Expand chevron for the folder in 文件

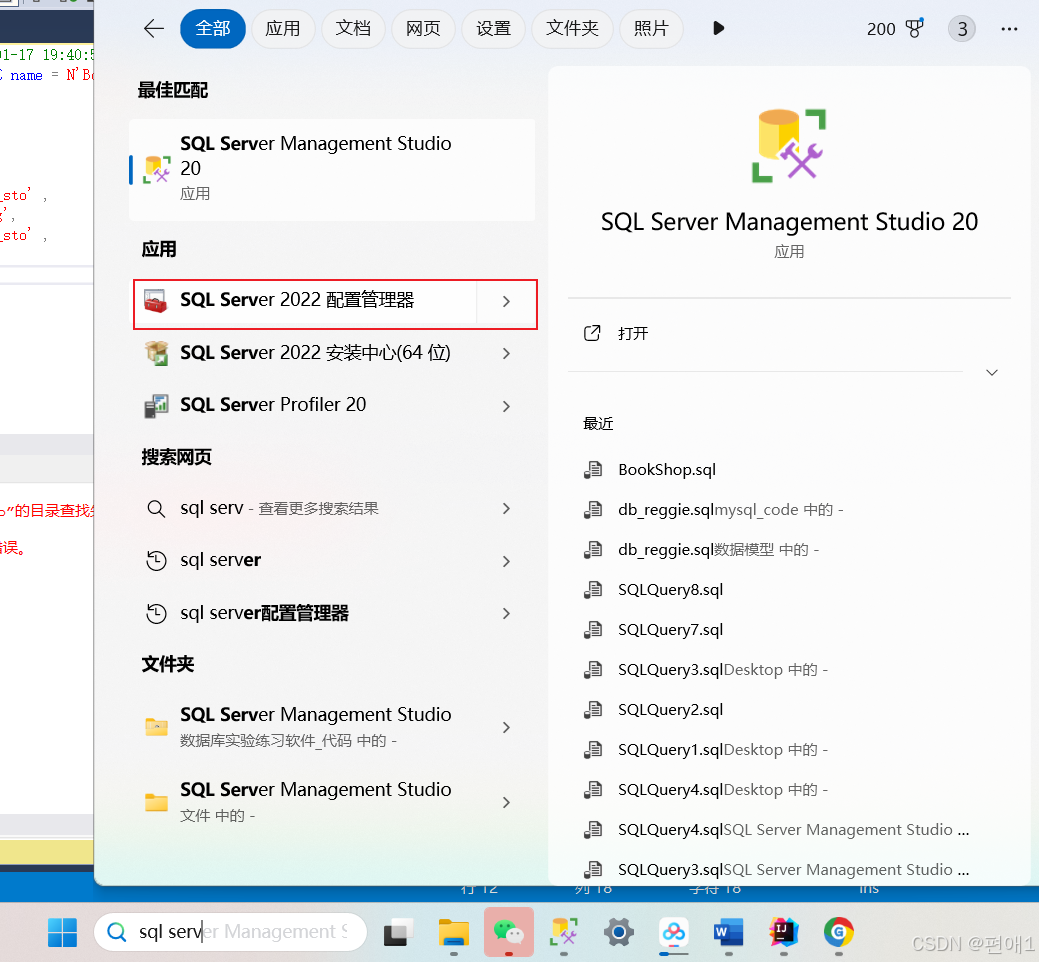(x=506, y=802)
